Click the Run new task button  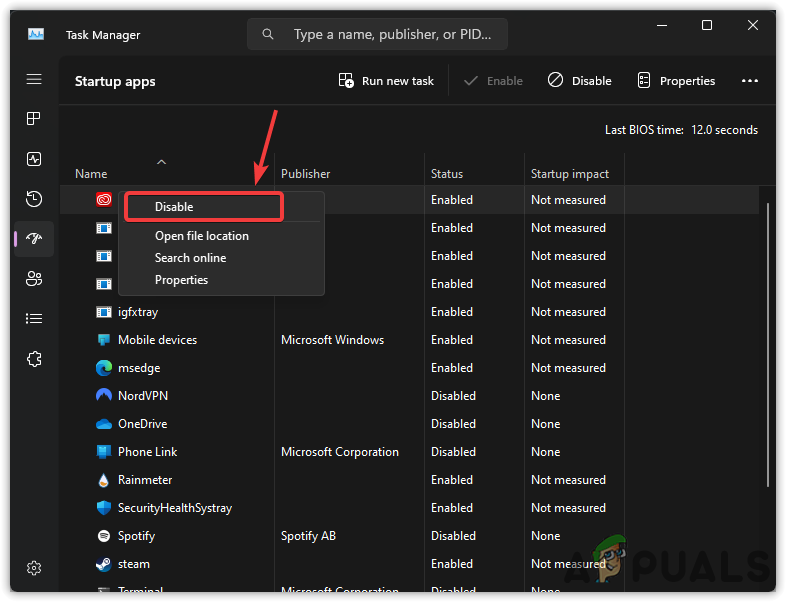pos(386,81)
